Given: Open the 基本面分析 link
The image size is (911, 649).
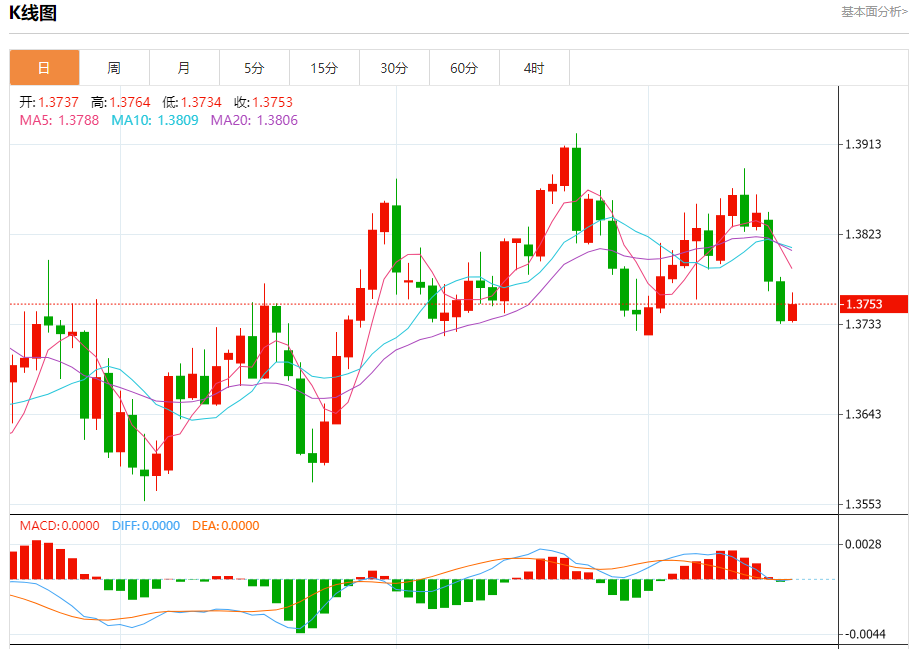Looking at the screenshot, I should click(x=874, y=12).
